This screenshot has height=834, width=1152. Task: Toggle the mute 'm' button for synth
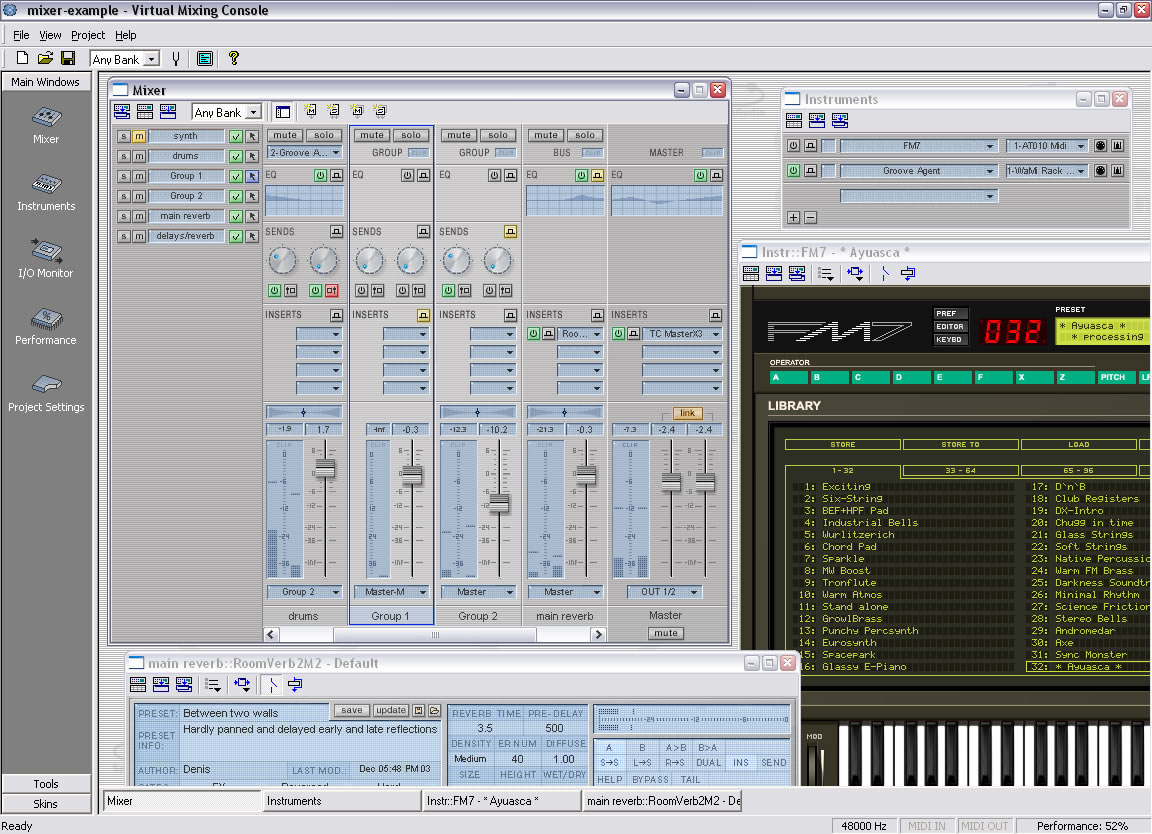coord(139,136)
